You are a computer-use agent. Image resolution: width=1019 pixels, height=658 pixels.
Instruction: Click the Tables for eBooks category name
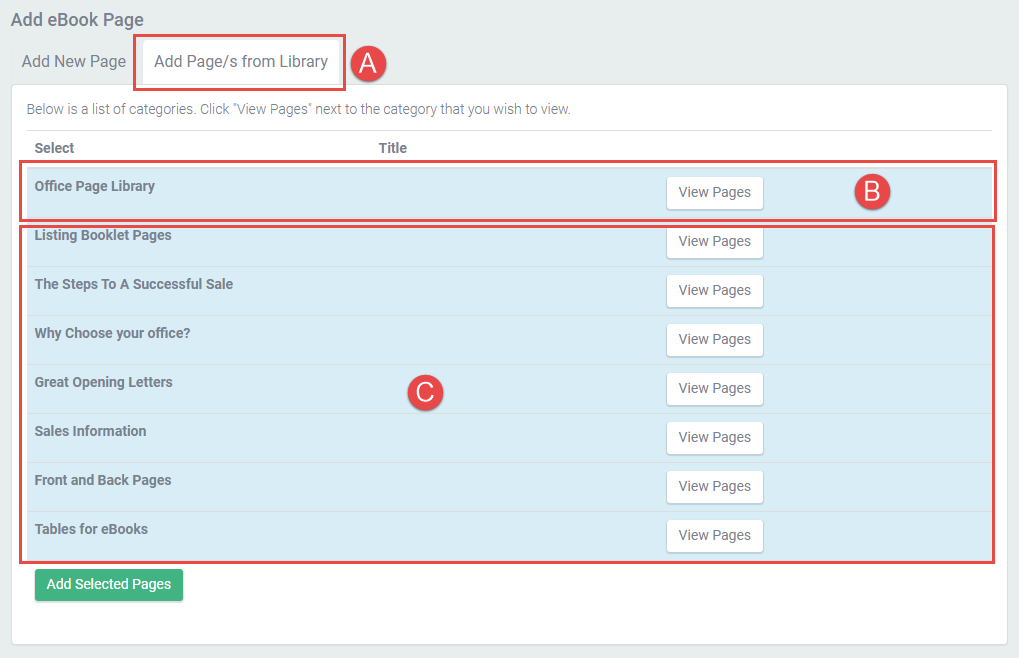coord(91,529)
